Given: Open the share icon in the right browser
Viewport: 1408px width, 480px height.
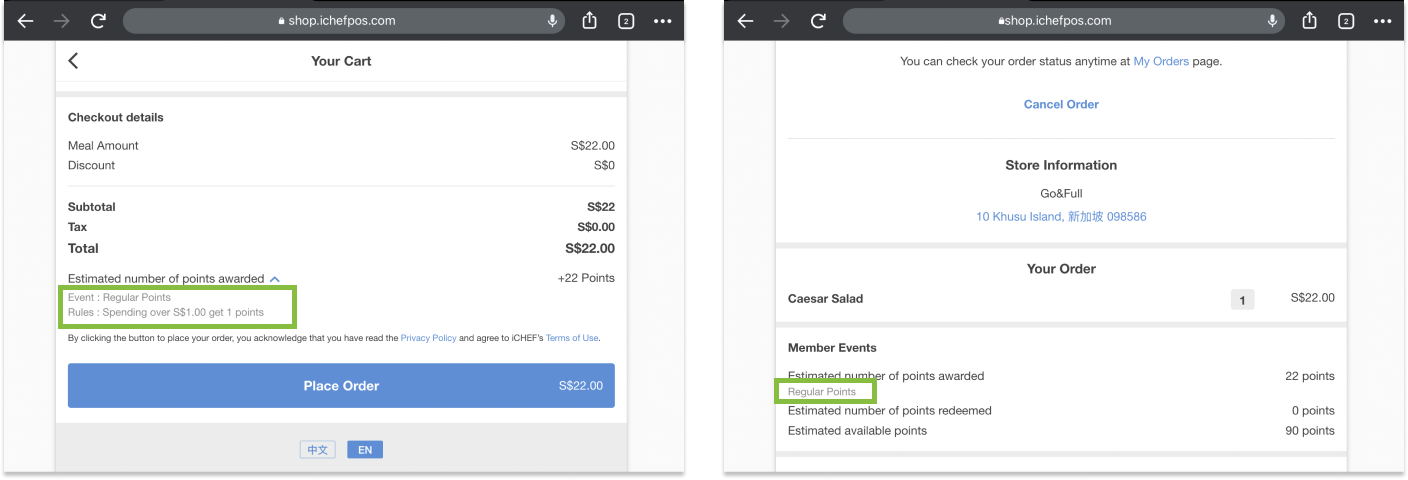Looking at the screenshot, I should 1310,21.
